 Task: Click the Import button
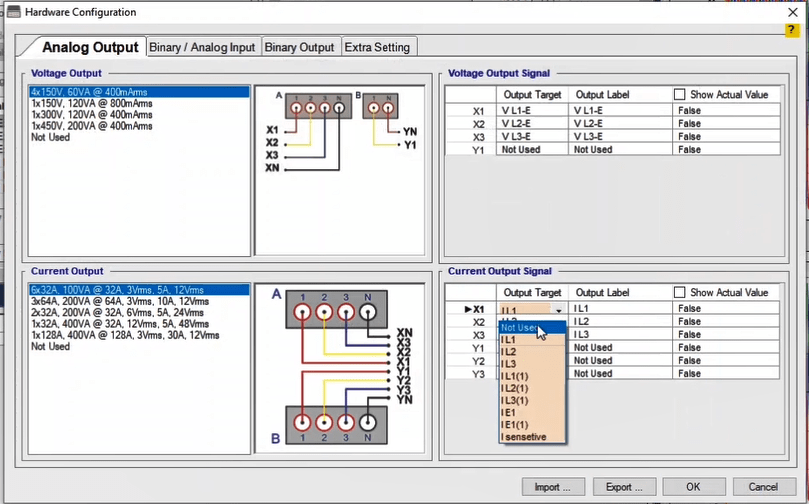click(x=552, y=487)
